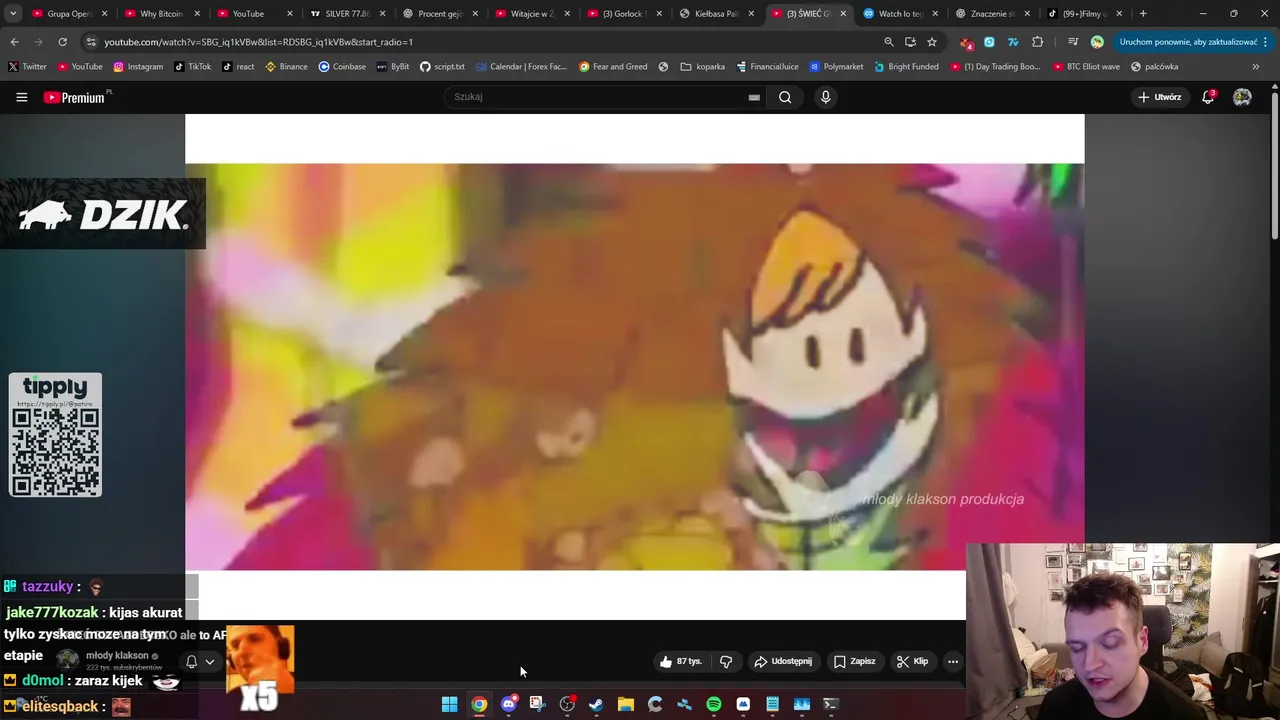This screenshot has width=1280, height=720.
Task: Expand notification options chevron next to bell
Action: [x=209, y=661]
